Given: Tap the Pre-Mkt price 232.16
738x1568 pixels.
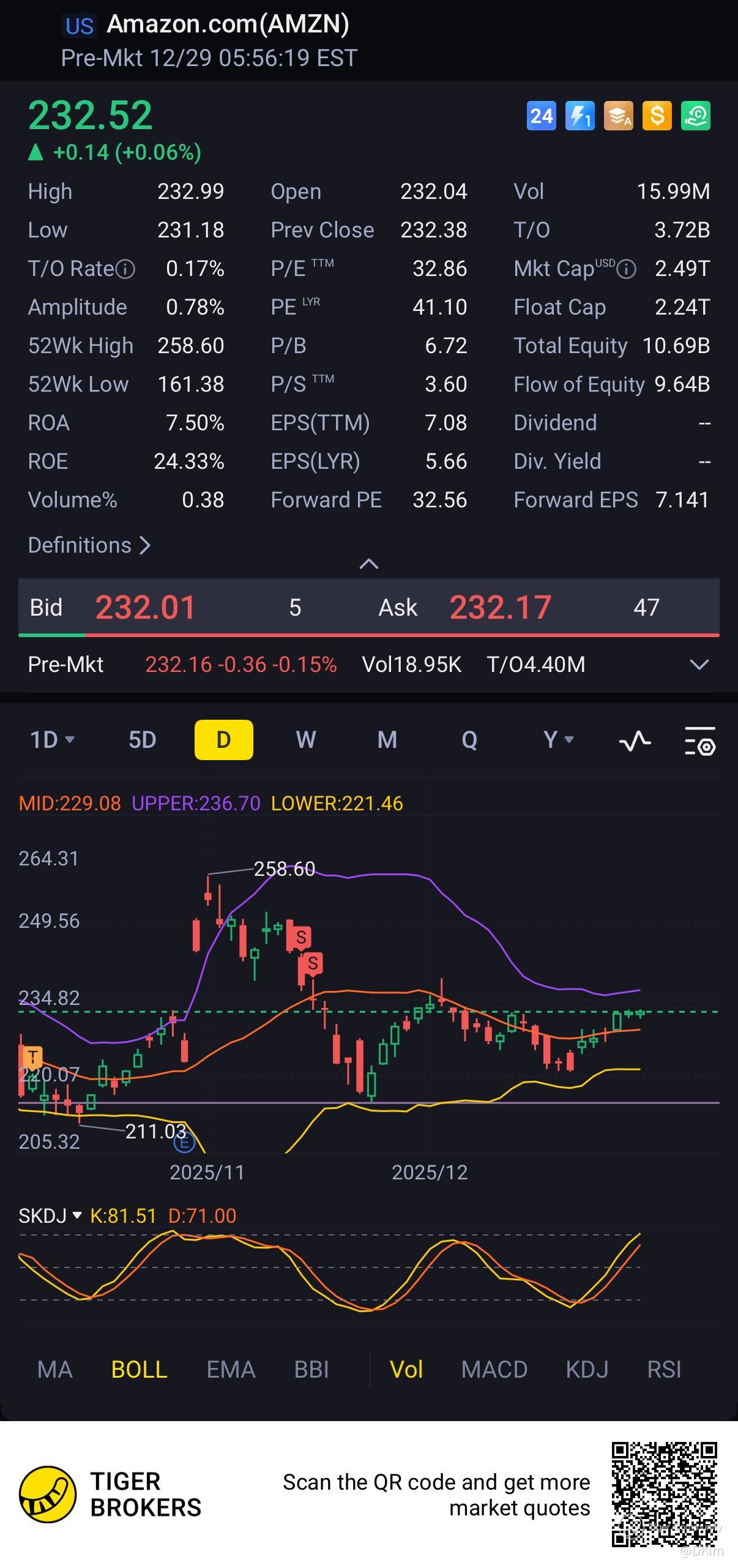Looking at the screenshot, I should [x=179, y=665].
